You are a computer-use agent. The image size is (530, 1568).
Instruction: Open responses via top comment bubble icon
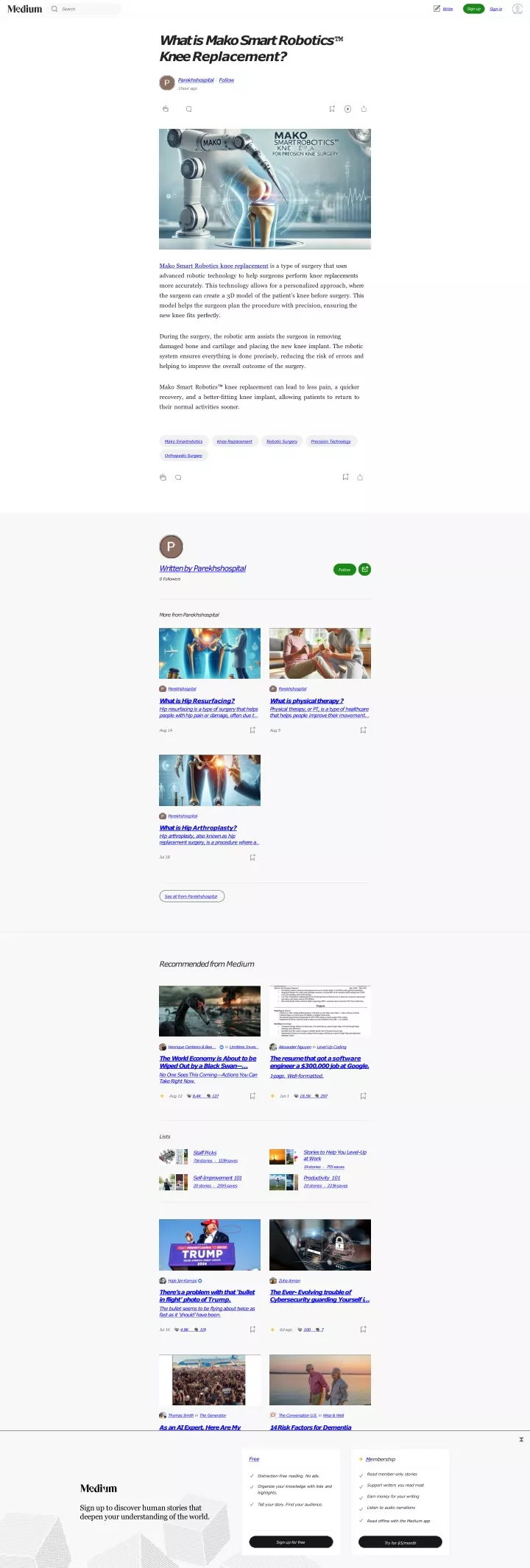coord(189,109)
